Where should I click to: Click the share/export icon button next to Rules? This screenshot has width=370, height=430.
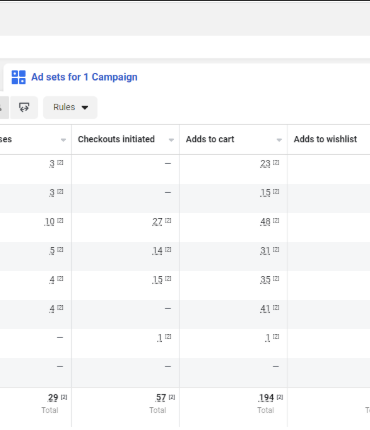(x=24, y=107)
